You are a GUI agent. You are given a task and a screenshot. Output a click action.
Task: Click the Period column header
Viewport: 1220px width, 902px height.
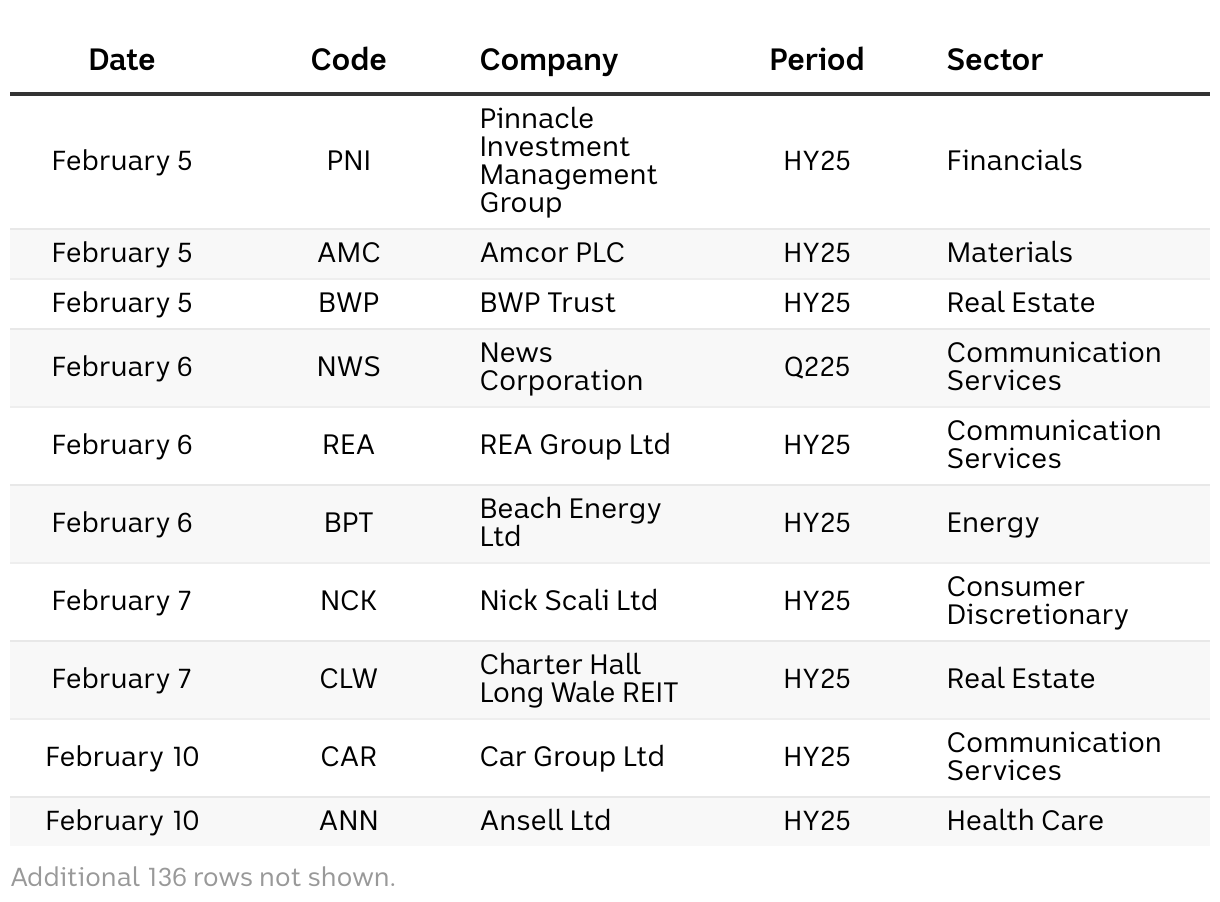coord(816,60)
